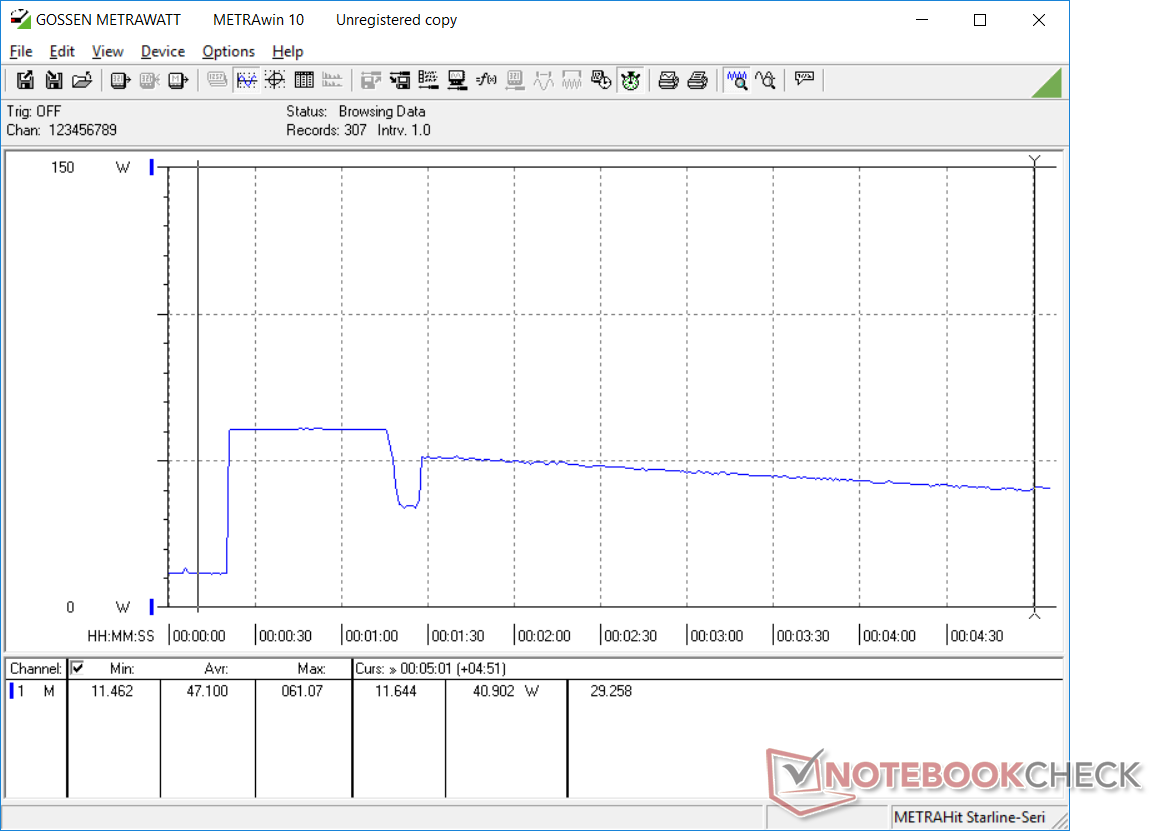Click the Min value 11.462
The image size is (1152, 831).
point(112,691)
